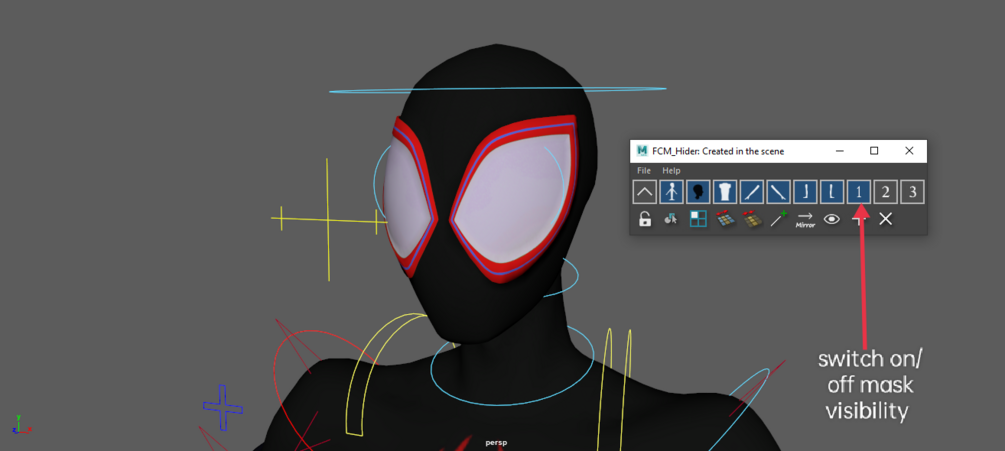
Task: Click the Mirror arrow button
Action: click(805, 220)
